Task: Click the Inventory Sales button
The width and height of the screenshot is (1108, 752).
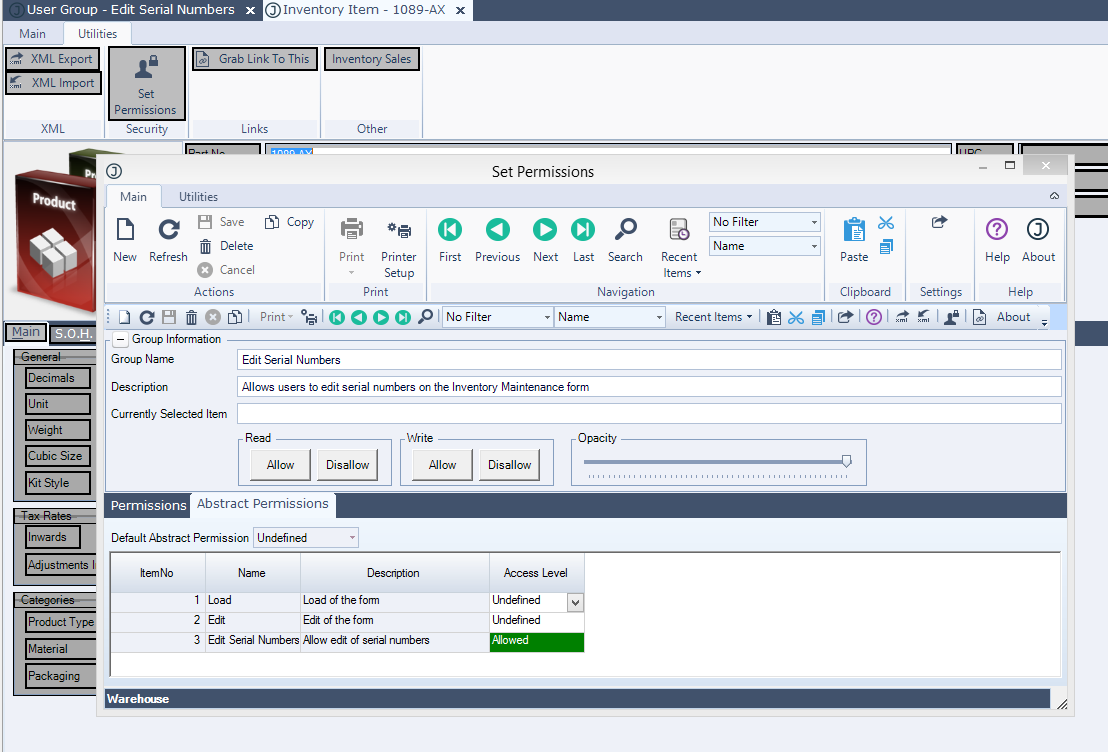Action: pyautogui.click(x=371, y=59)
